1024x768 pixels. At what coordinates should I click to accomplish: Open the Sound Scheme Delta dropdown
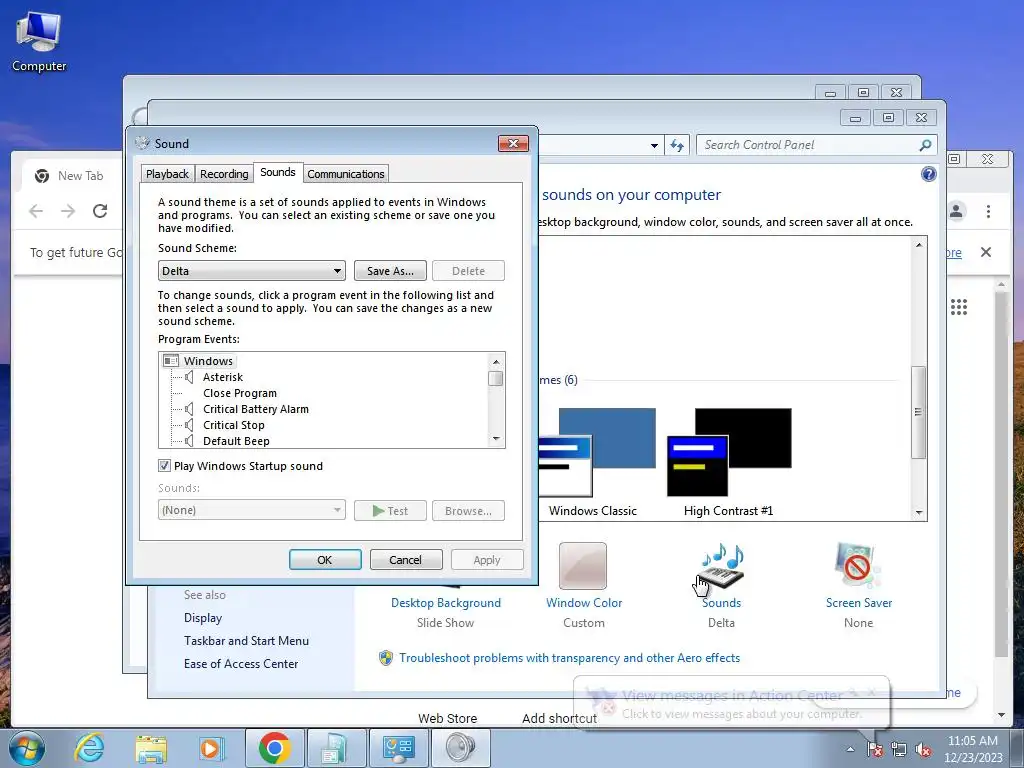pyautogui.click(x=251, y=270)
